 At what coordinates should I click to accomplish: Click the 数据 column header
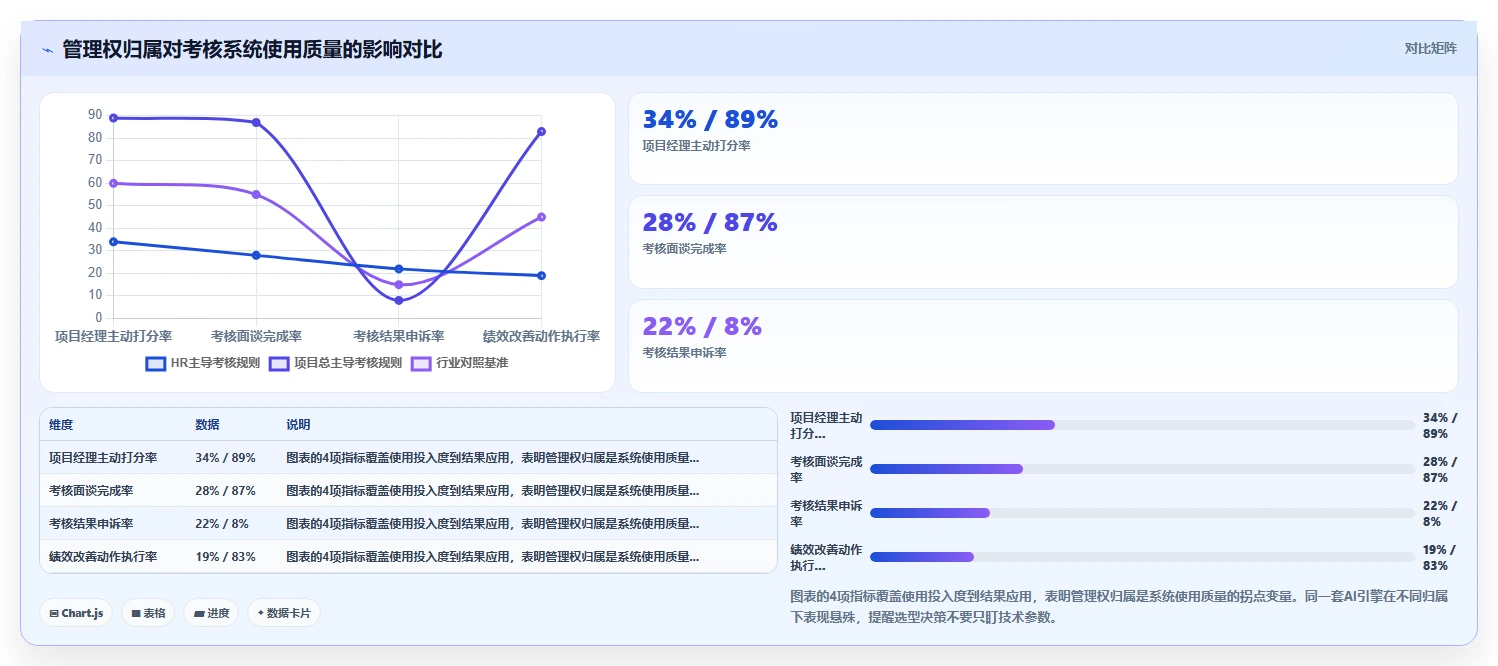coord(207,425)
